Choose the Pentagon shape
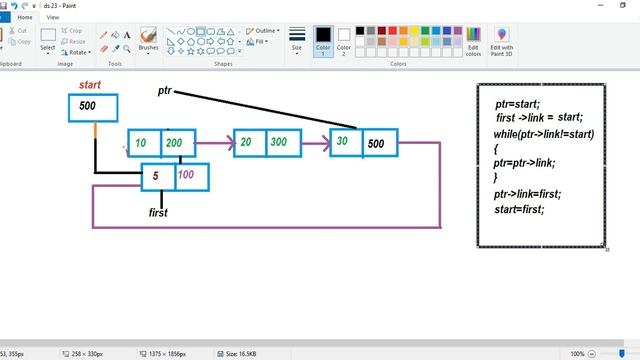 (x=191, y=41)
